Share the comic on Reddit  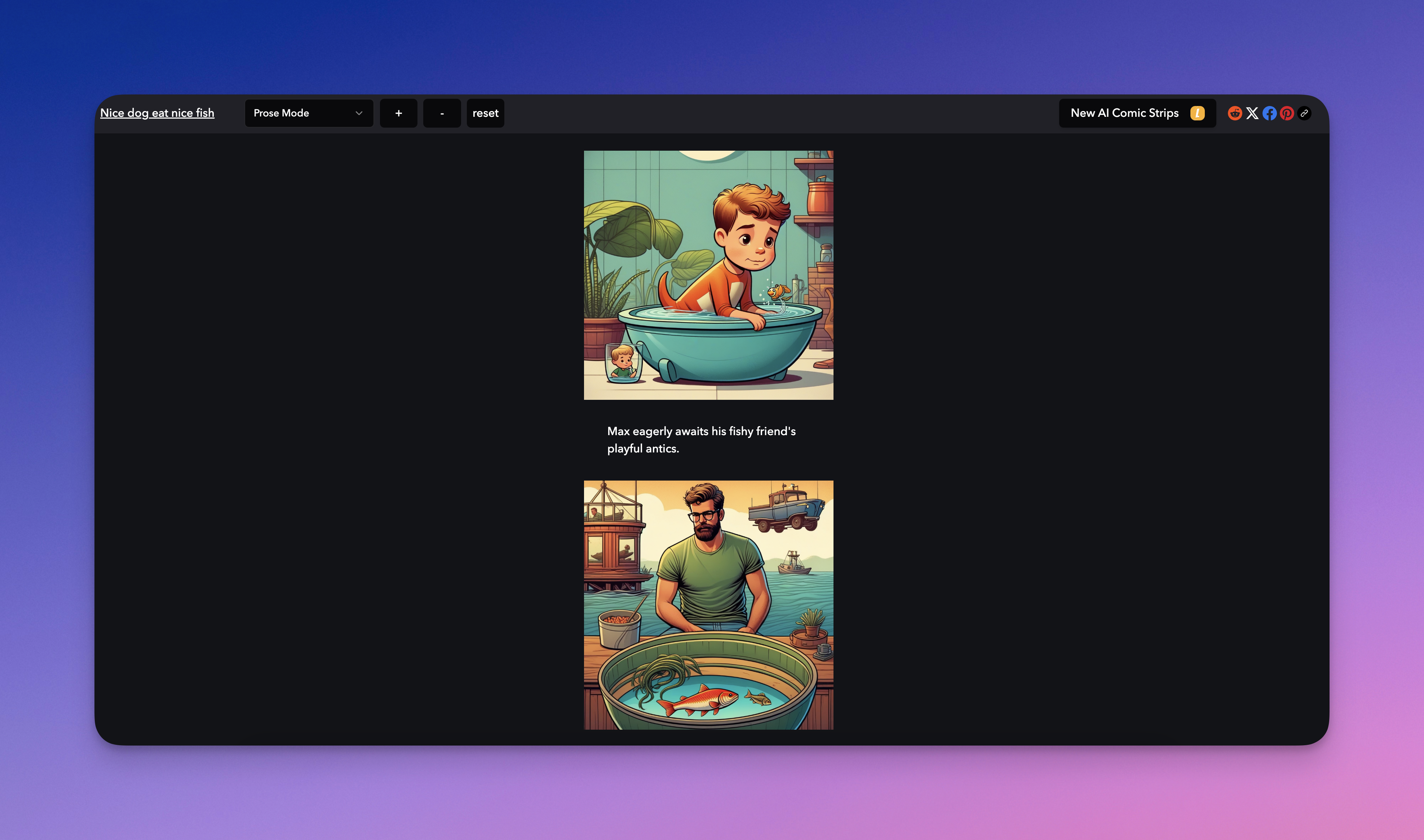tap(1234, 113)
